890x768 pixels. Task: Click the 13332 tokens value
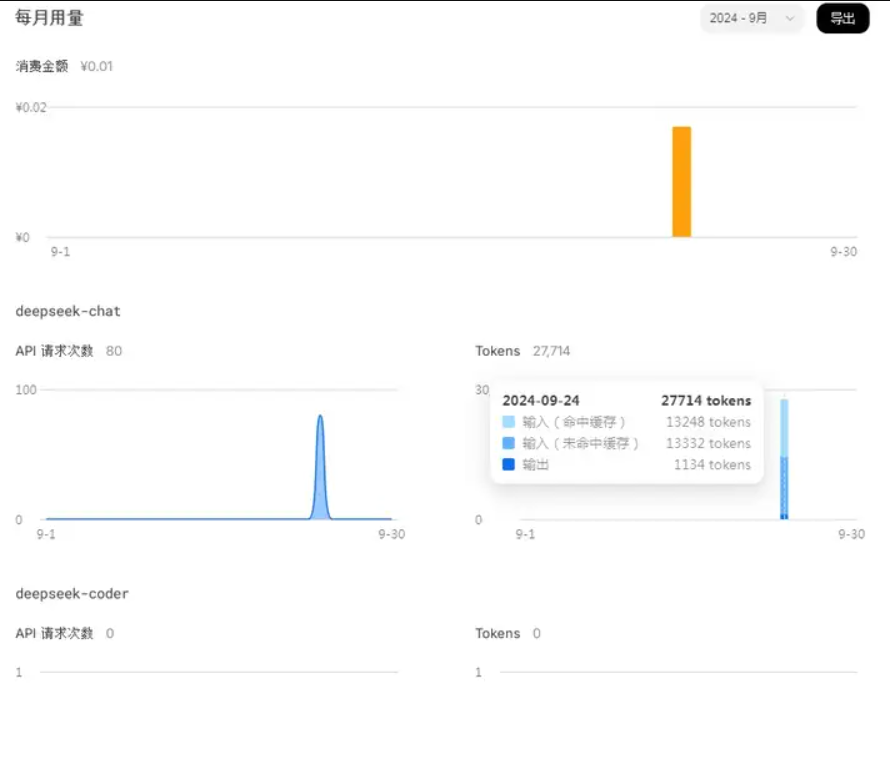[x=708, y=443]
